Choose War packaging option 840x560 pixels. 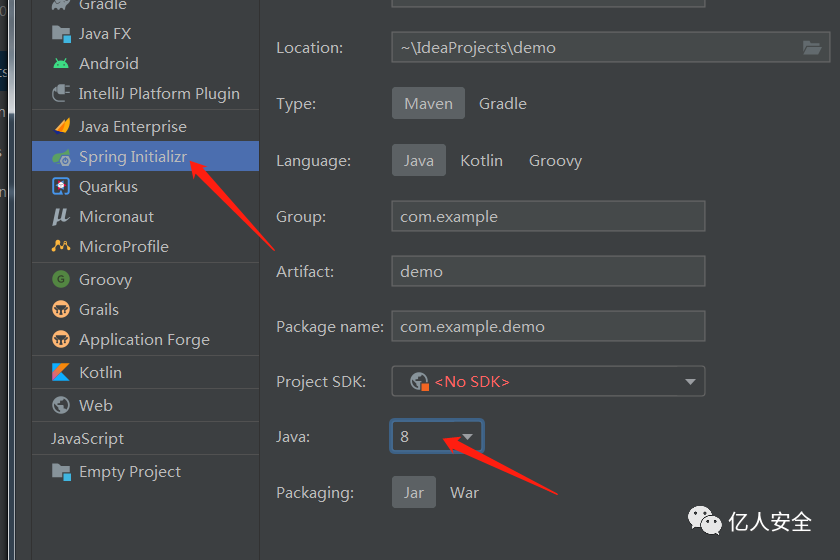pyautogui.click(x=464, y=493)
